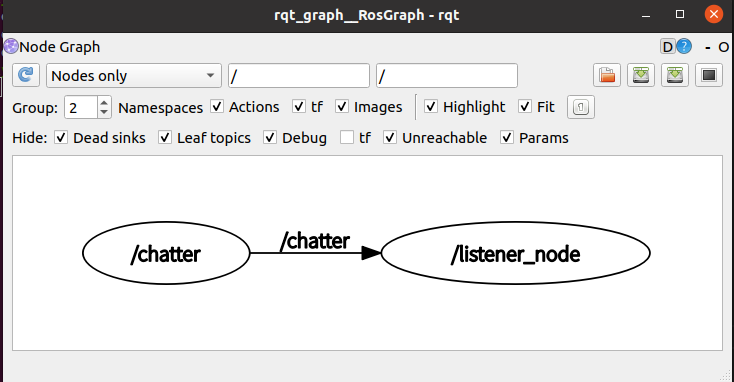Click the Namespaces label

click(161, 108)
